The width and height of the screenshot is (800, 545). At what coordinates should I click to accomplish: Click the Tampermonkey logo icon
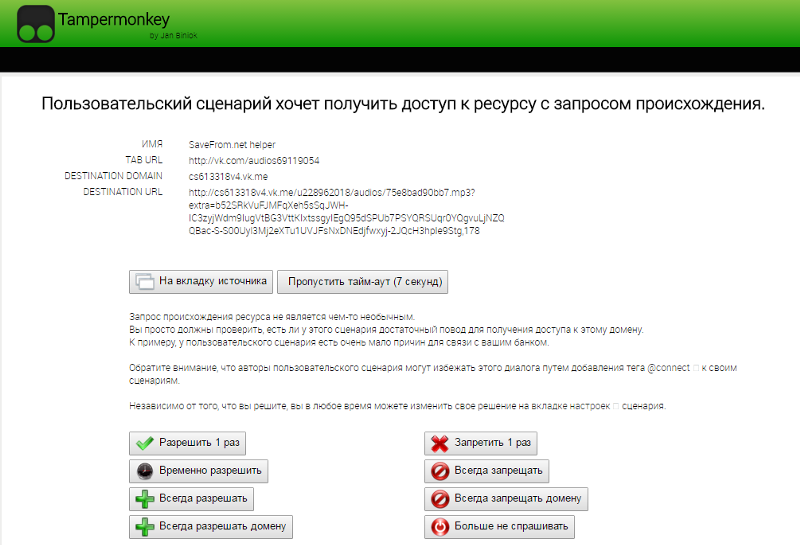[36, 24]
